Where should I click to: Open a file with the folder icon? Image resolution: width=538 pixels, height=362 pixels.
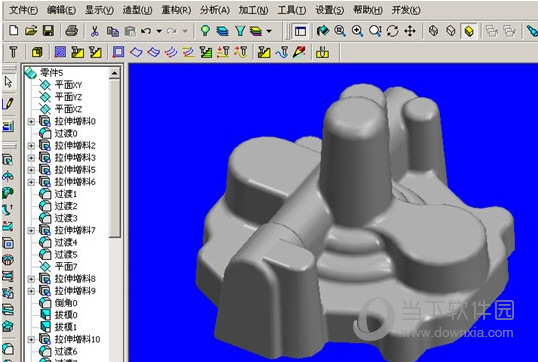[x=31, y=31]
